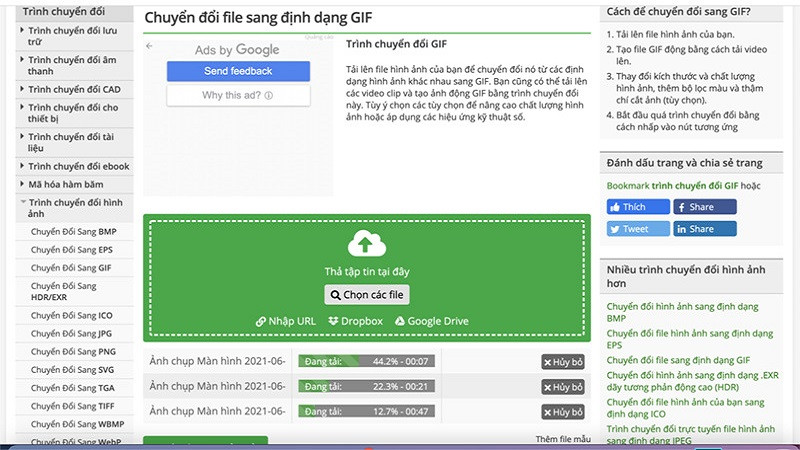The height and width of the screenshot is (450, 800).
Task: Click Thả tập tin tại đây drop zone
Action: click(367, 278)
